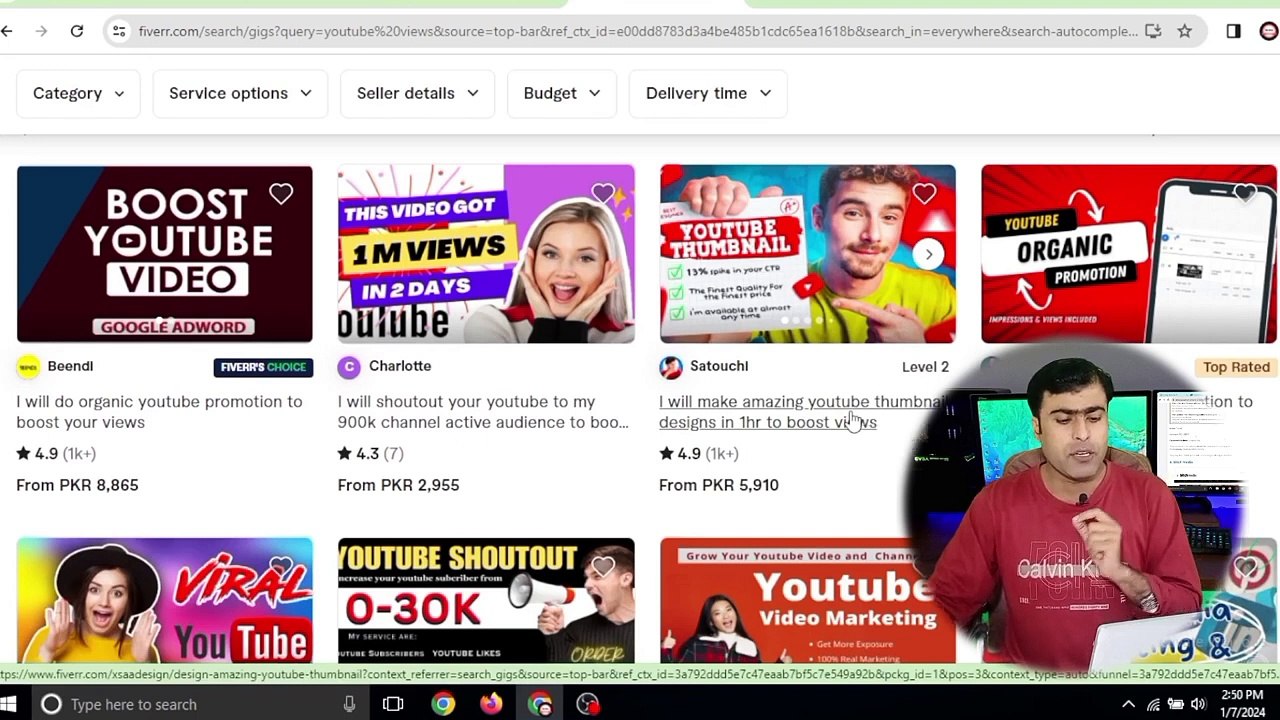Open "I will make amazing youtube thumbnail" gig

coord(800,412)
